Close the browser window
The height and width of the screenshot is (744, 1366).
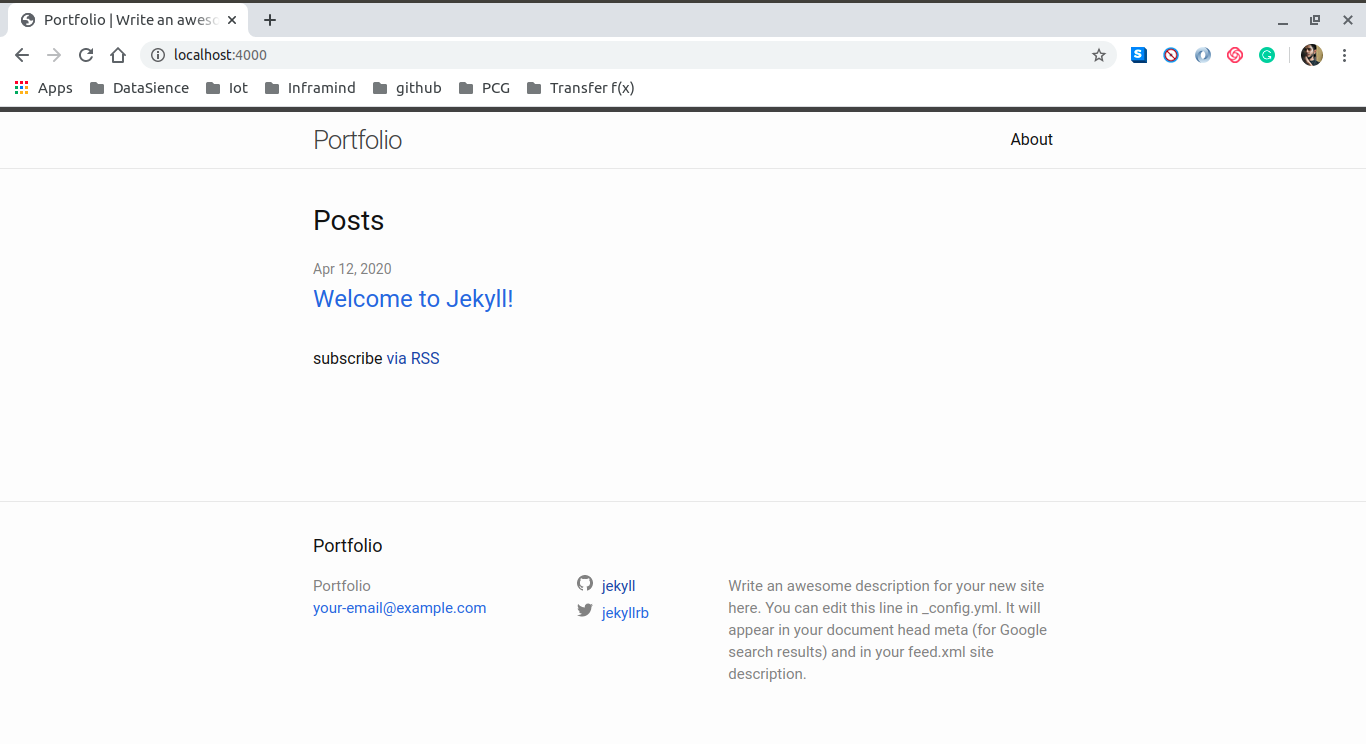[1347, 20]
